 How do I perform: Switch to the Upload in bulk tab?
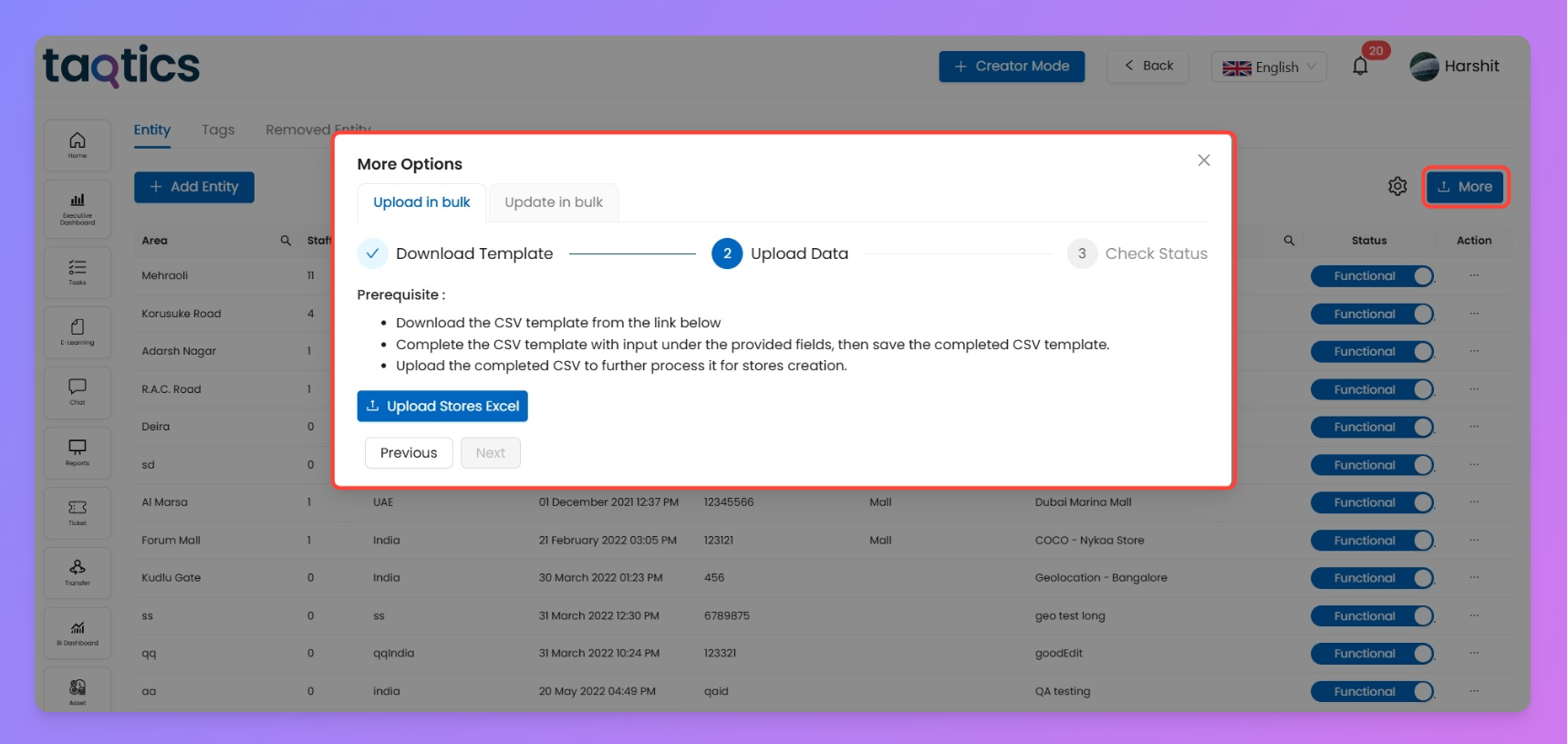point(421,202)
